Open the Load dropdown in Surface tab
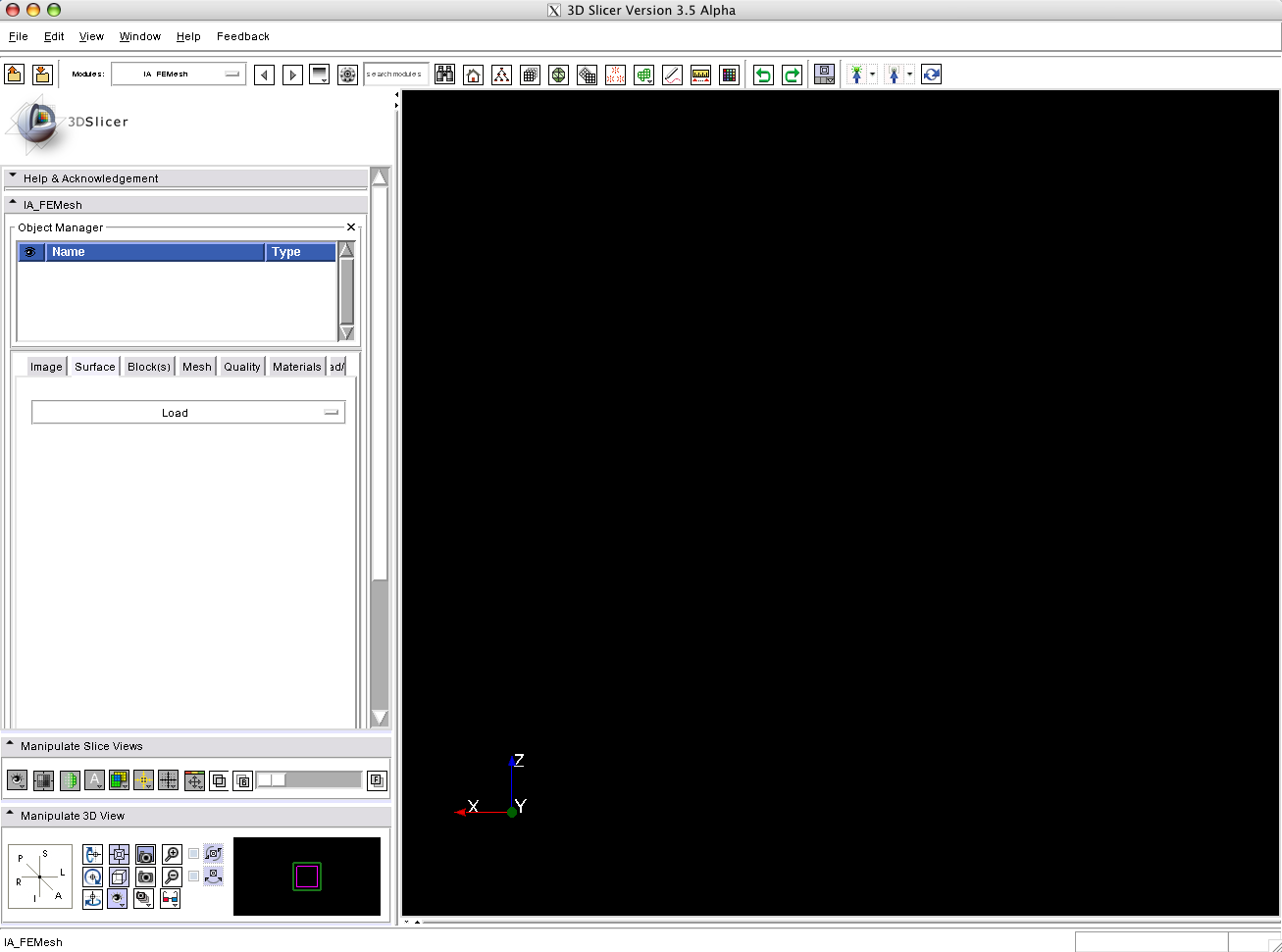 pyautogui.click(x=187, y=413)
